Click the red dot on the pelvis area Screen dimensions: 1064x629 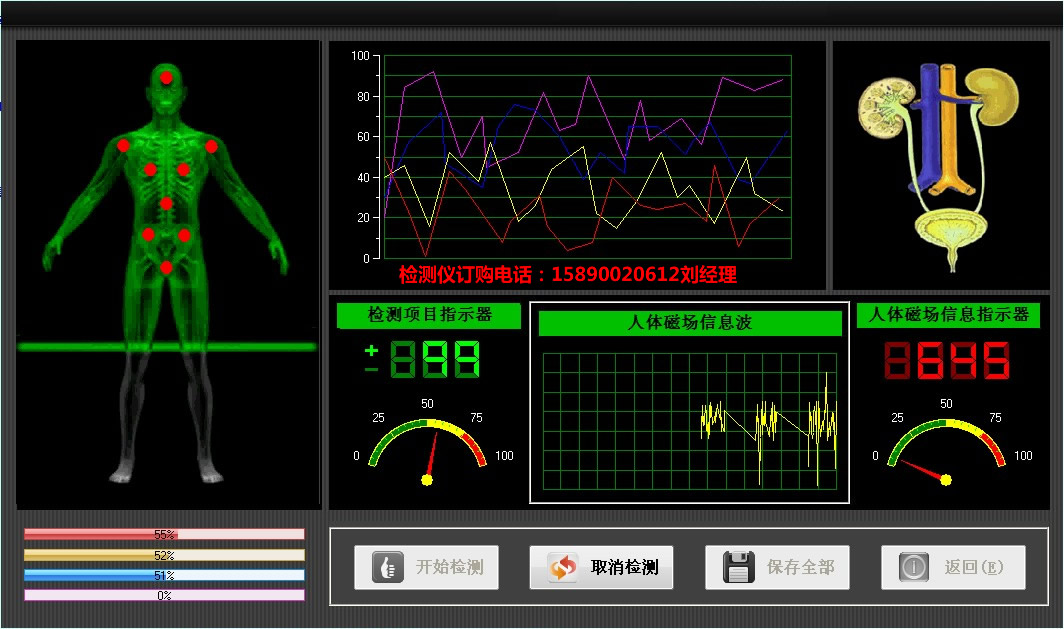pyautogui.click(x=164, y=268)
